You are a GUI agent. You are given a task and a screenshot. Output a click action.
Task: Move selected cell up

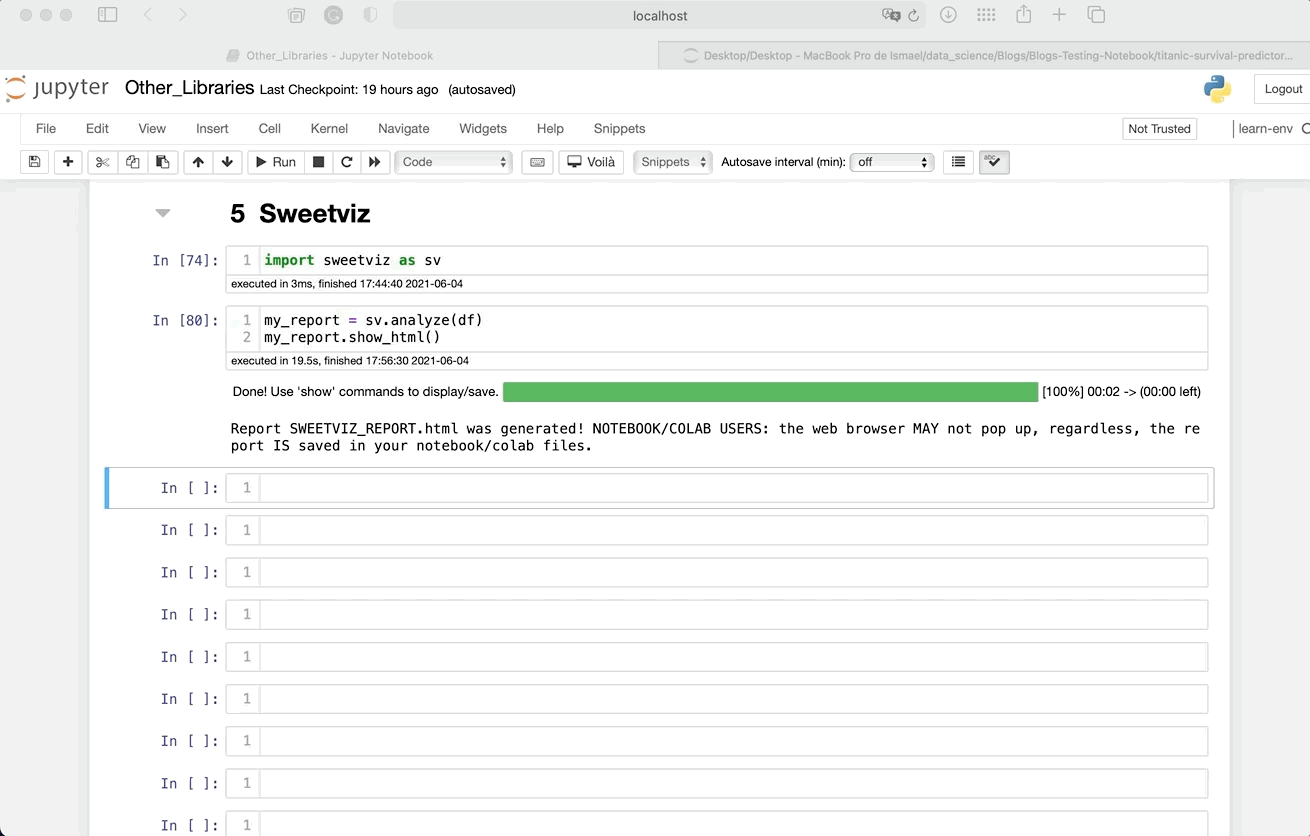point(198,162)
